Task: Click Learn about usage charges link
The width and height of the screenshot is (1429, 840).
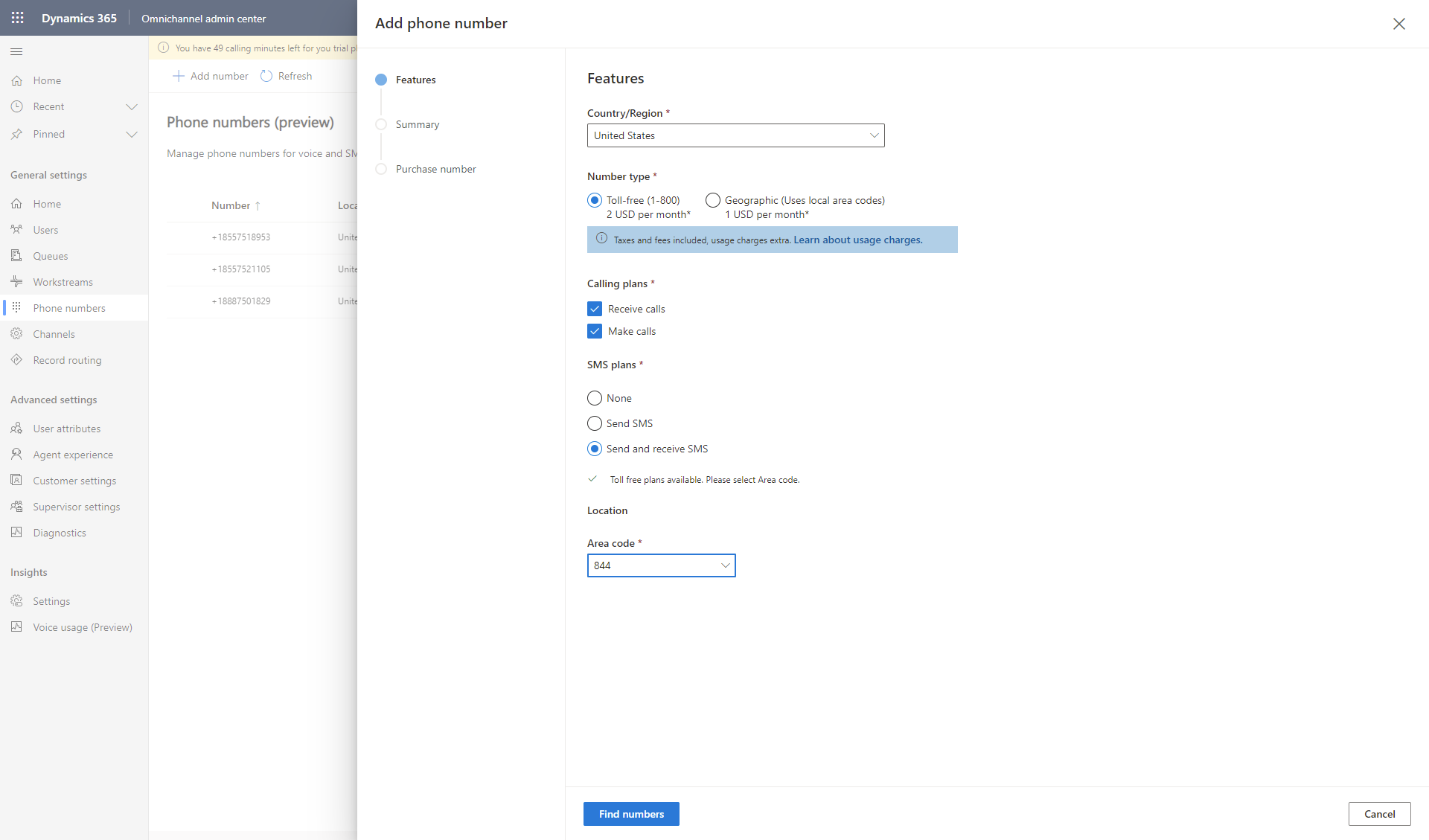Action: [857, 239]
